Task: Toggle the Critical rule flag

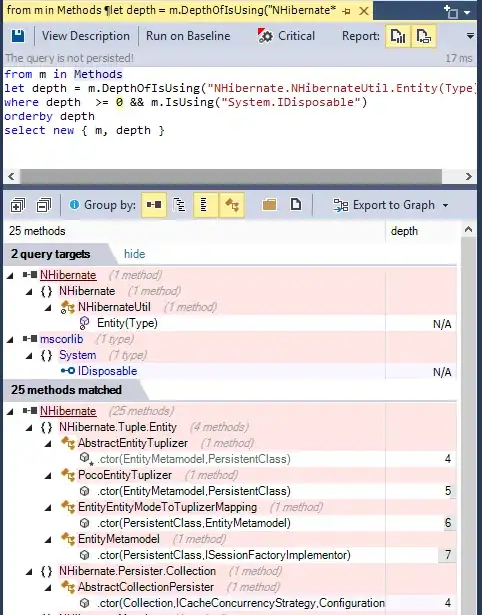Action: pyautogui.click(x=286, y=36)
